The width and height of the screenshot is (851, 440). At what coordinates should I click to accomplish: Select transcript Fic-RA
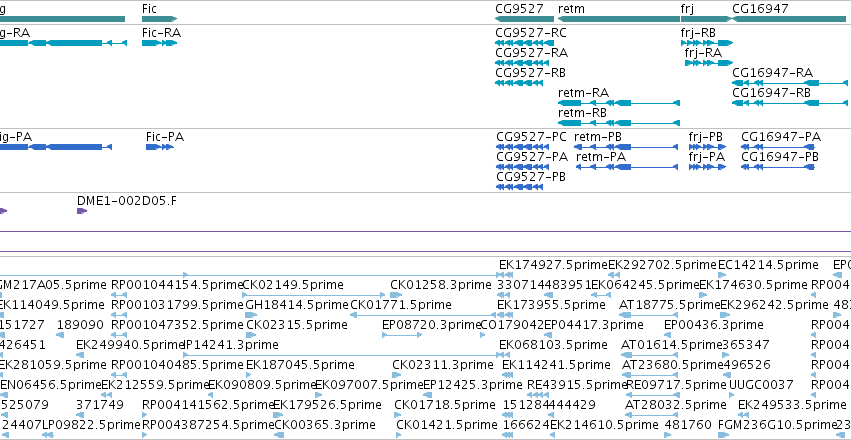pos(161,33)
